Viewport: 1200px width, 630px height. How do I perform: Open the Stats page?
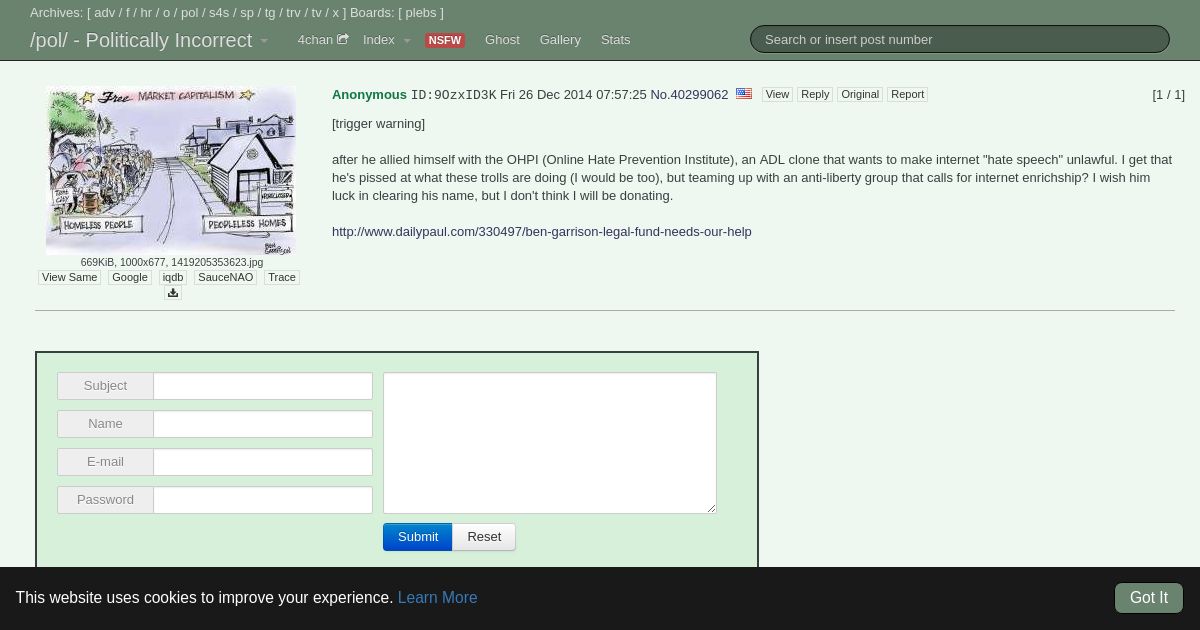coord(616,40)
